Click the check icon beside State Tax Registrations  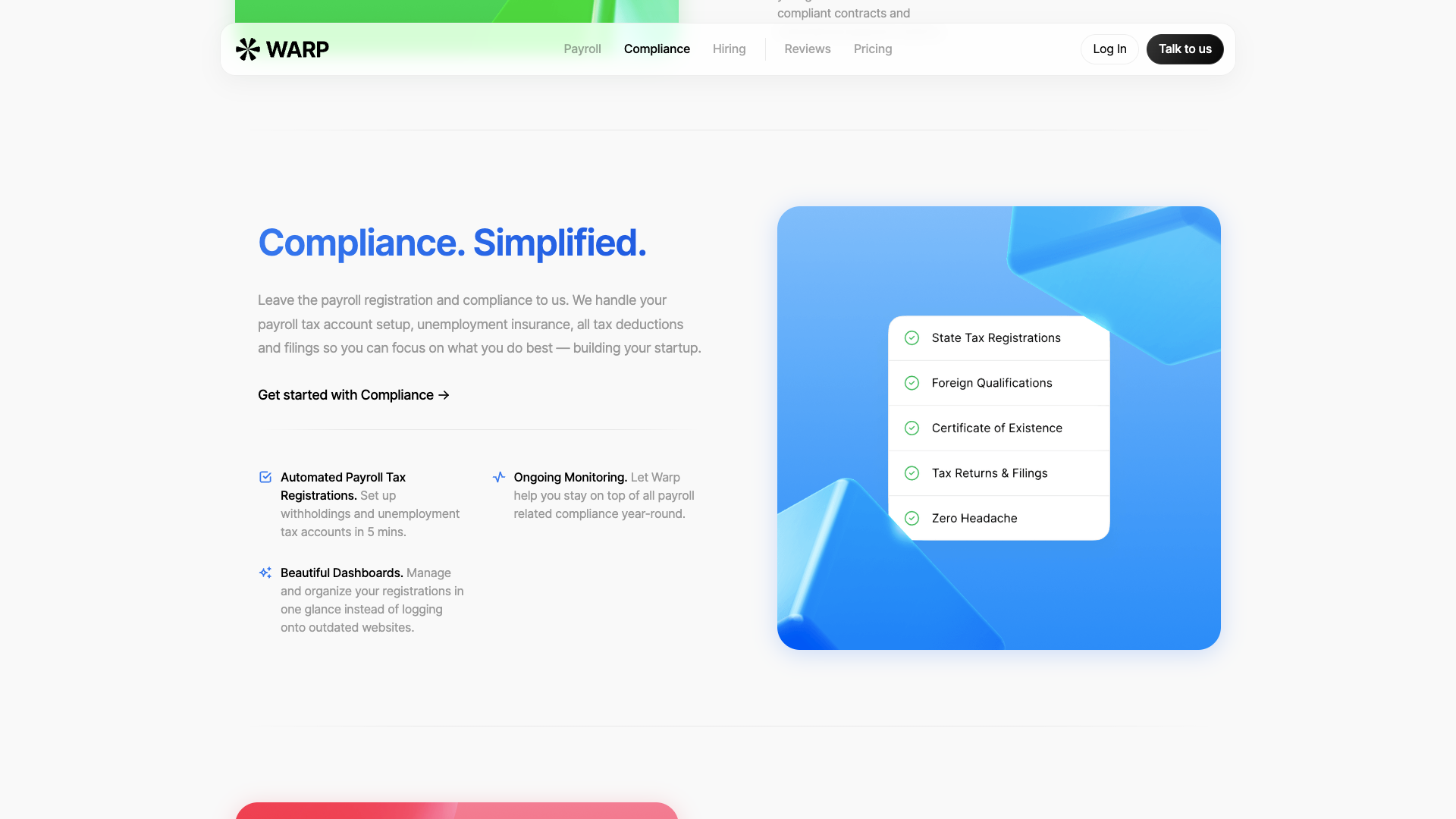click(x=912, y=338)
